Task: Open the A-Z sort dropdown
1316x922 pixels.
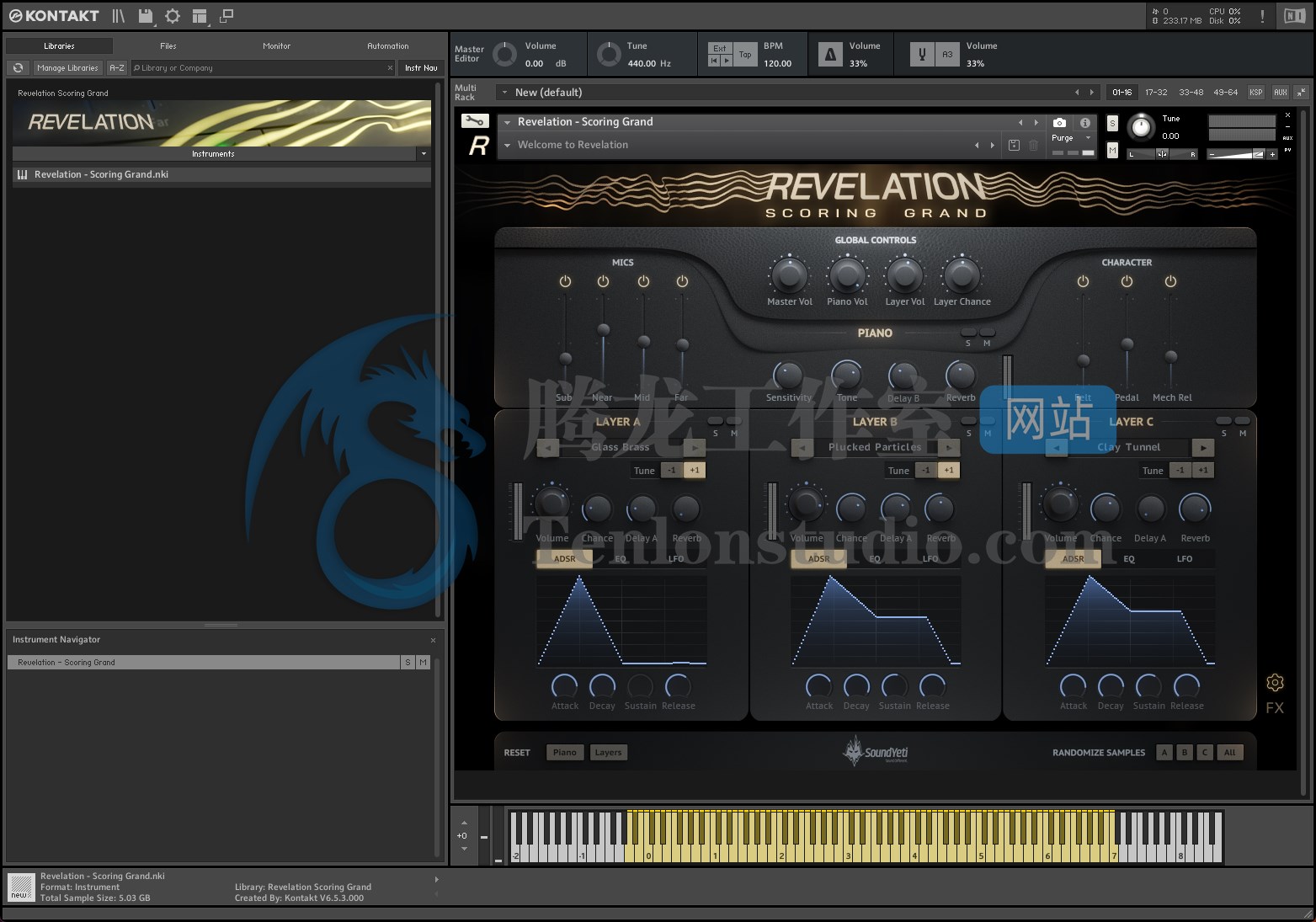Action: click(117, 68)
